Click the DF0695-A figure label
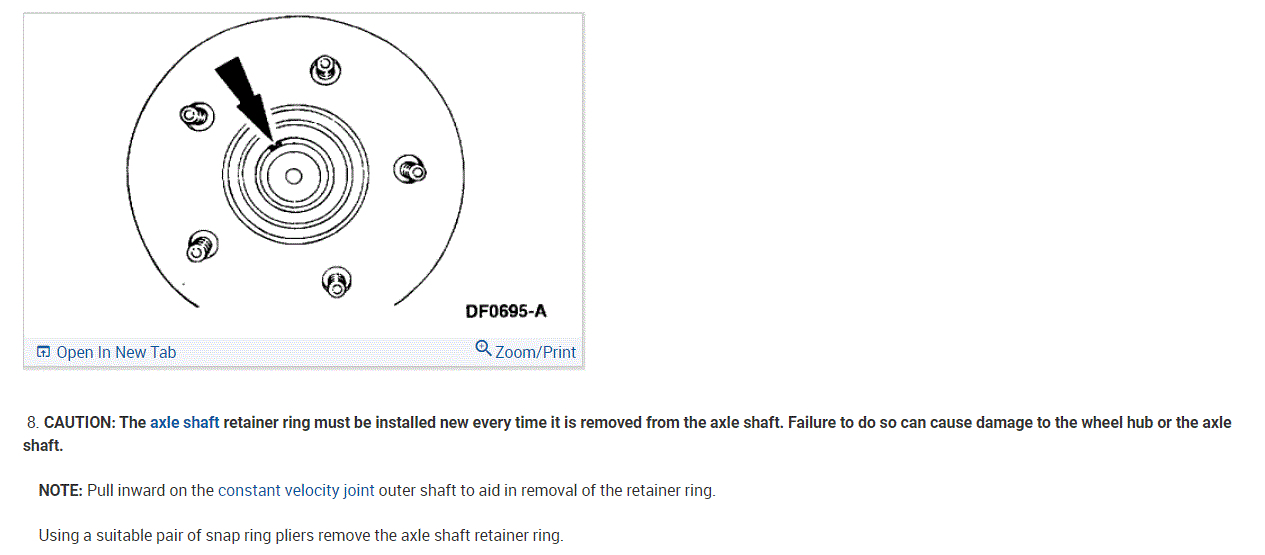Image resolution: width=1265 pixels, height=555 pixels. tap(506, 311)
